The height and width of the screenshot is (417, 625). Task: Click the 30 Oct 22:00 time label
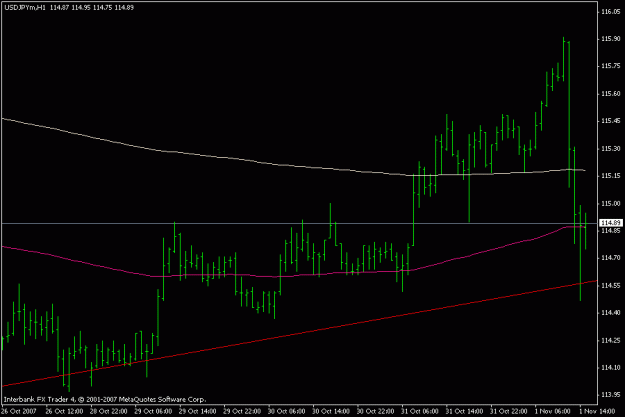click(x=376, y=411)
